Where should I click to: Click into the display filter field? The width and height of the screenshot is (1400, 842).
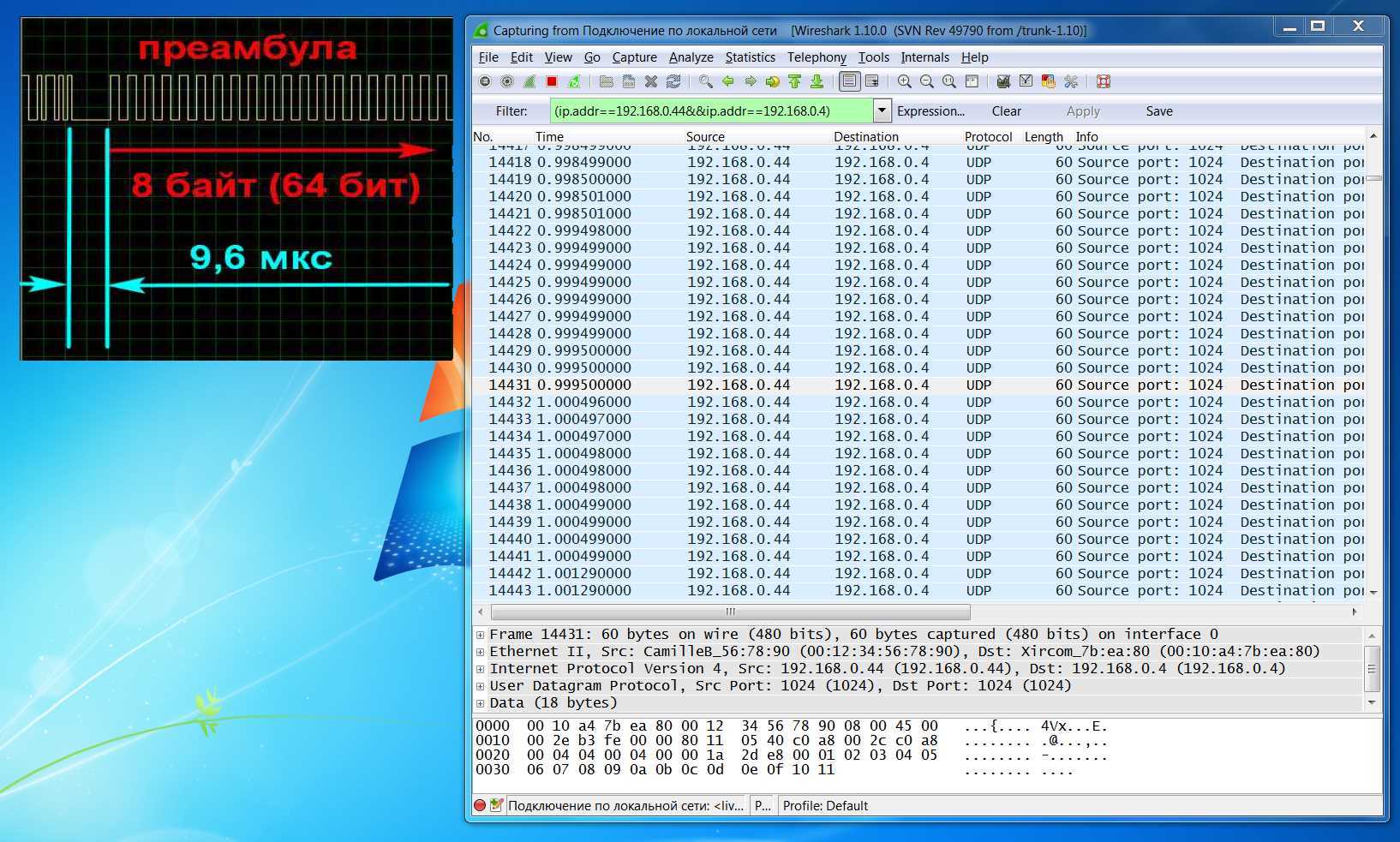[x=711, y=110]
